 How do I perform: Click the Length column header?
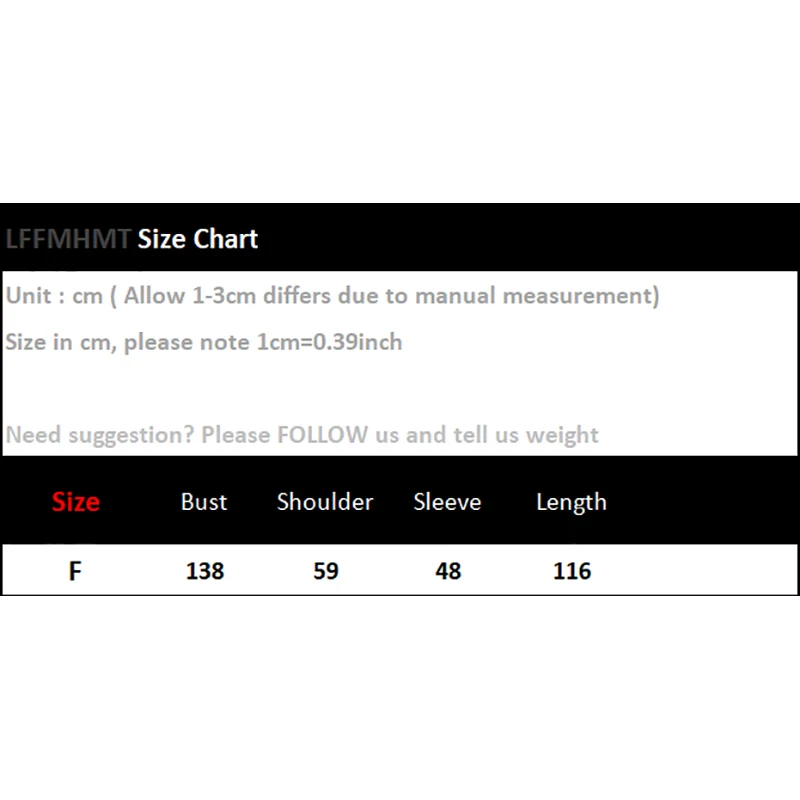571,503
